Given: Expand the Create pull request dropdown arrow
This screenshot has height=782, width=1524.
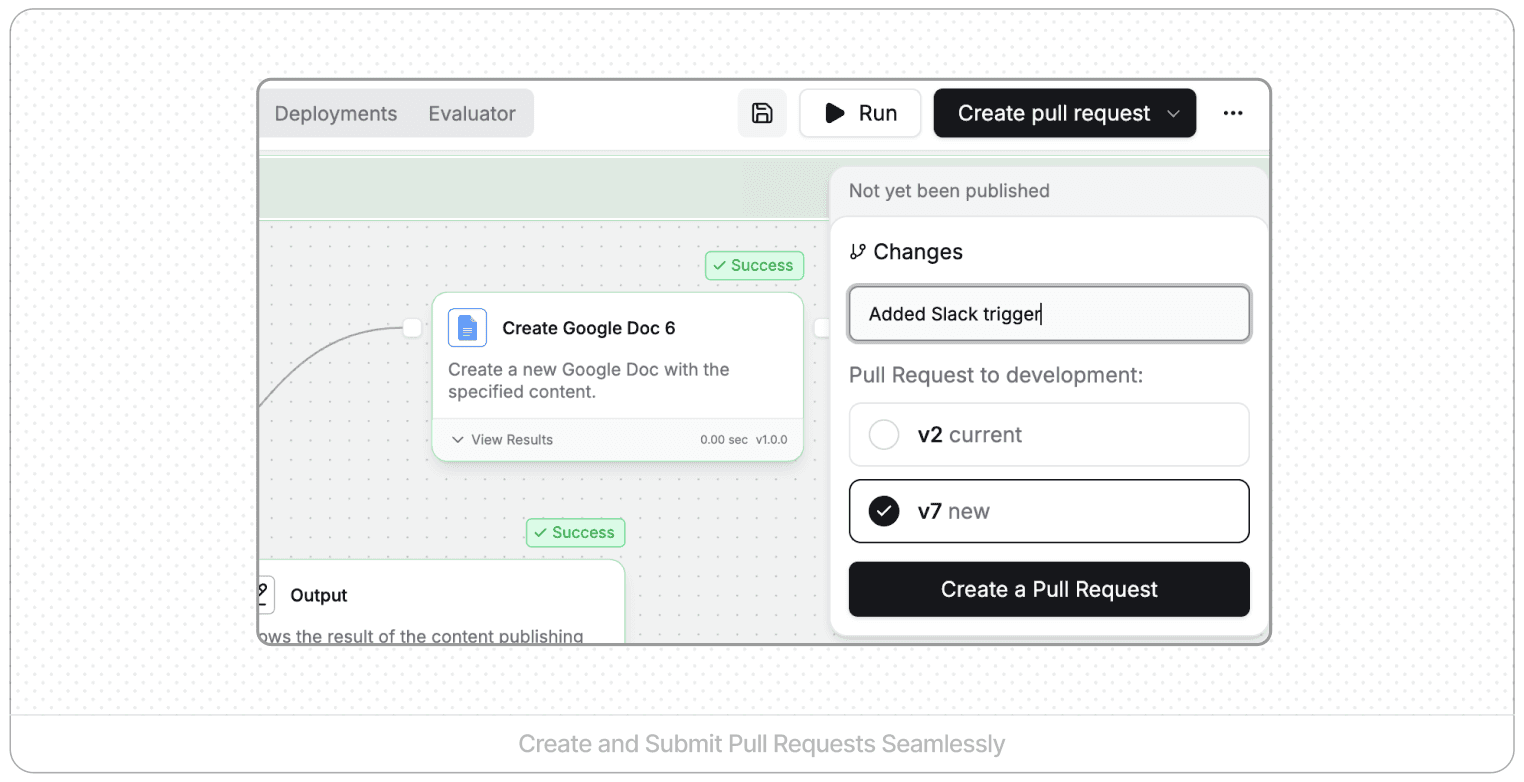Looking at the screenshot, I should [1173, 114].
